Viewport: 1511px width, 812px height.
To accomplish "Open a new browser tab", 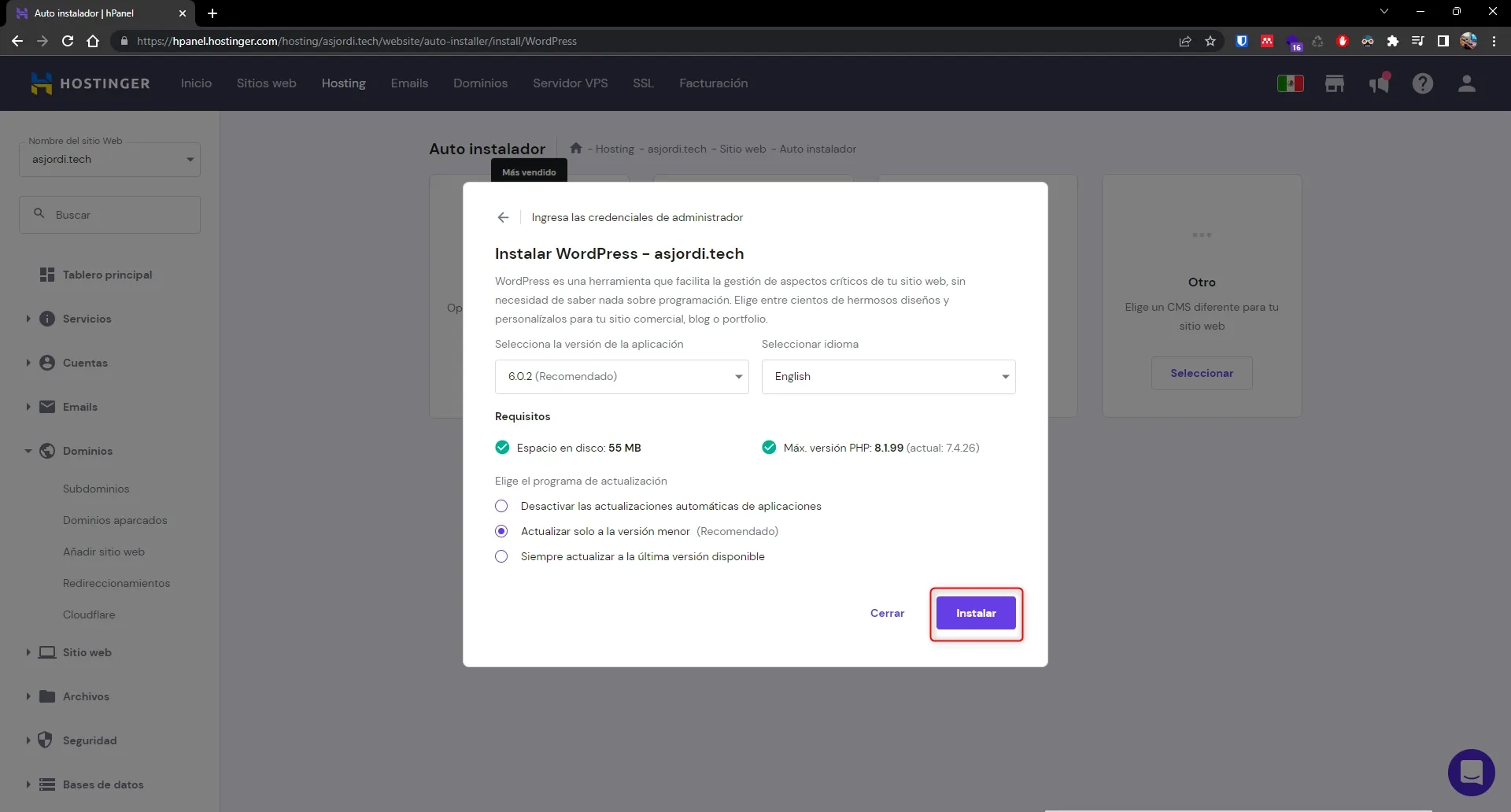I will click(212, 13).
